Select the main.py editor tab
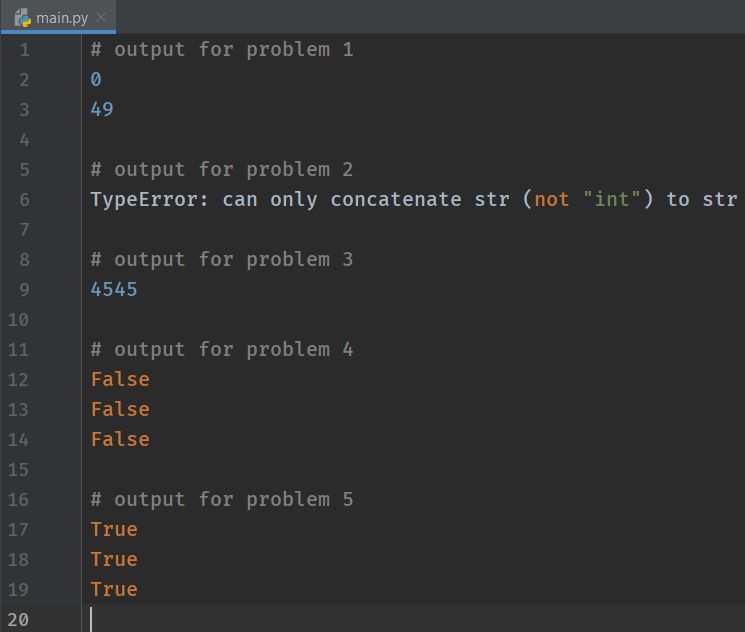This screenshot has height=632, width=745. pyautogui.click(x=64, y=17)
